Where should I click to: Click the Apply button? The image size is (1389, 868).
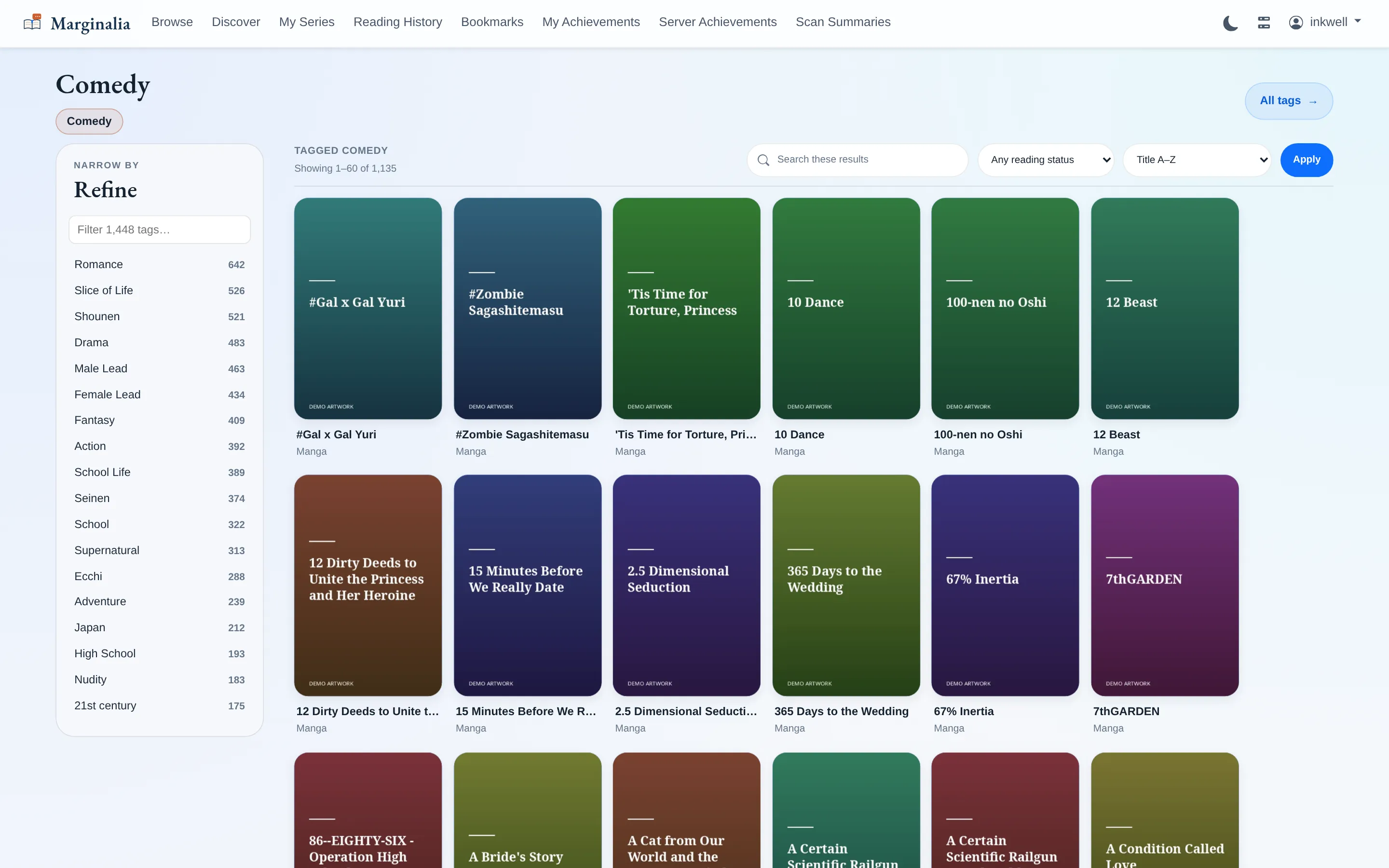coord(1307,160)
